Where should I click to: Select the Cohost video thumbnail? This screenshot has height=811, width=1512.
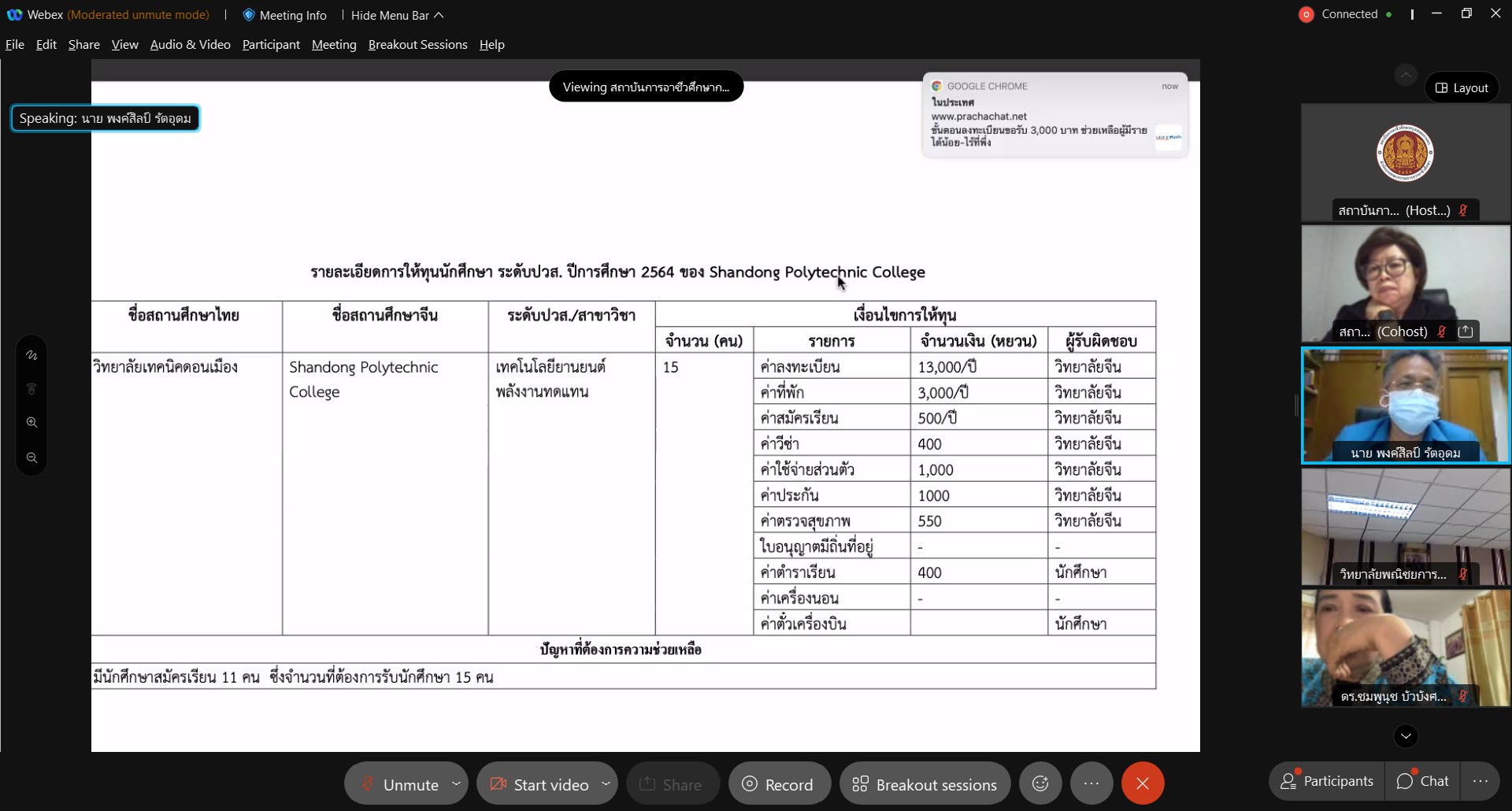point(1406,284)
